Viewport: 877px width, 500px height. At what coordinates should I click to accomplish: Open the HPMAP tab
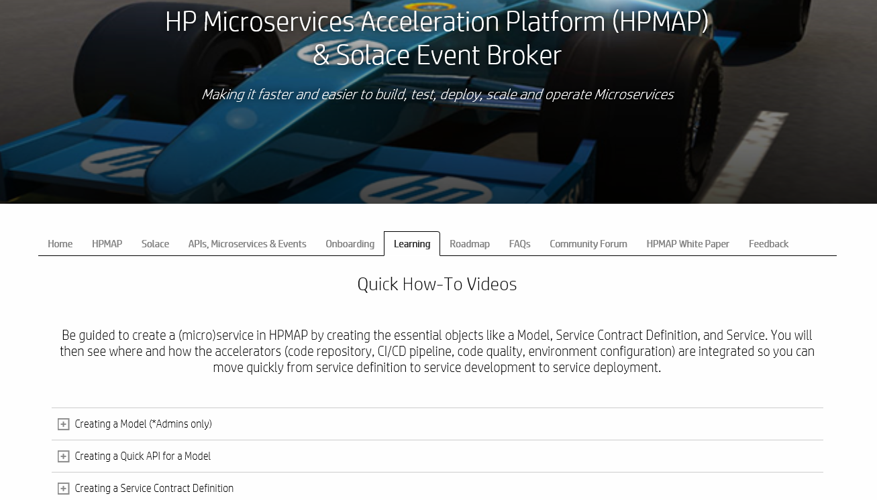107,244
